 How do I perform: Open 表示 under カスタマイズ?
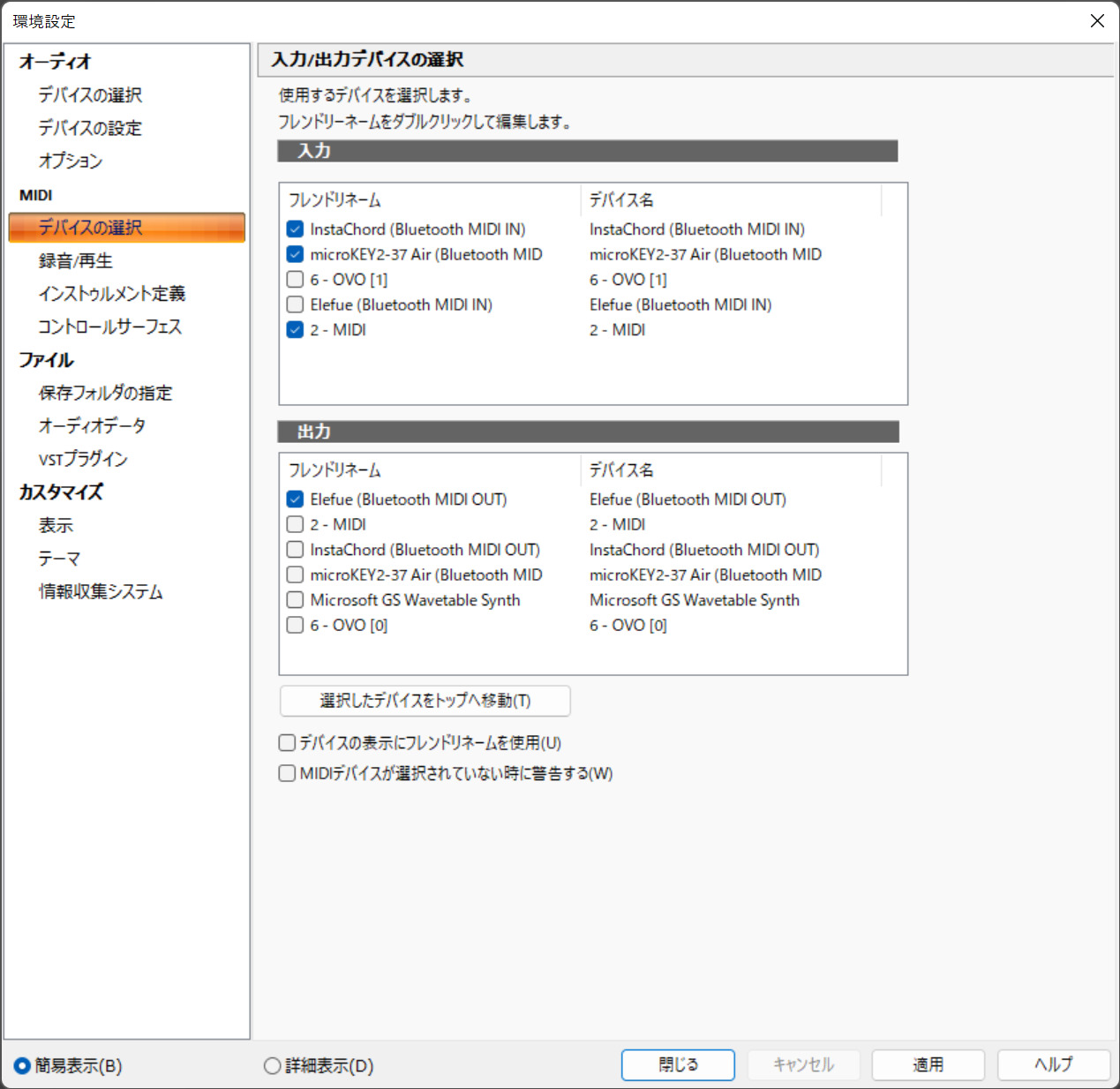click(56, 525)
